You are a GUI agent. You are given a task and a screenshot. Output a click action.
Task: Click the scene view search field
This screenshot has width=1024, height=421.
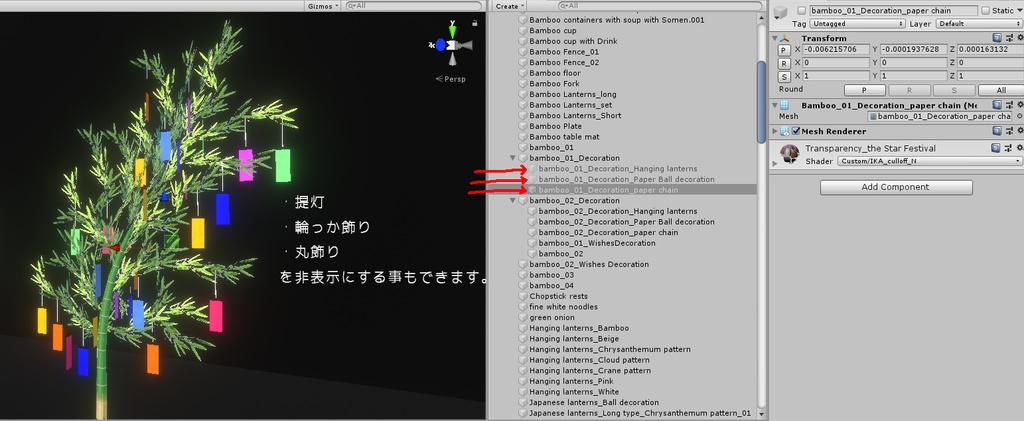pos(414,5)
